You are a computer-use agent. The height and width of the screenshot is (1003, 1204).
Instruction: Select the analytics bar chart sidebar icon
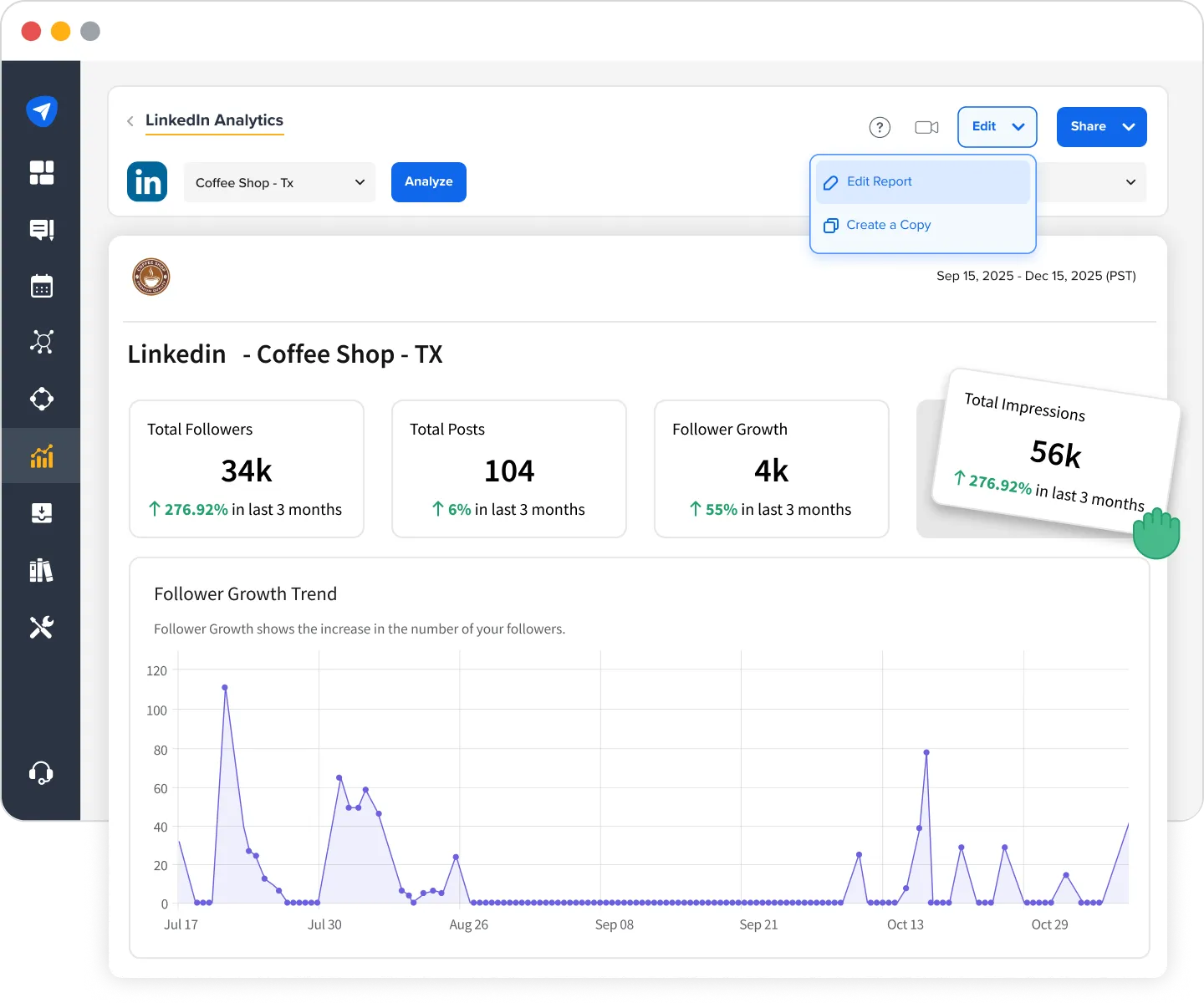tap(41, 456)
